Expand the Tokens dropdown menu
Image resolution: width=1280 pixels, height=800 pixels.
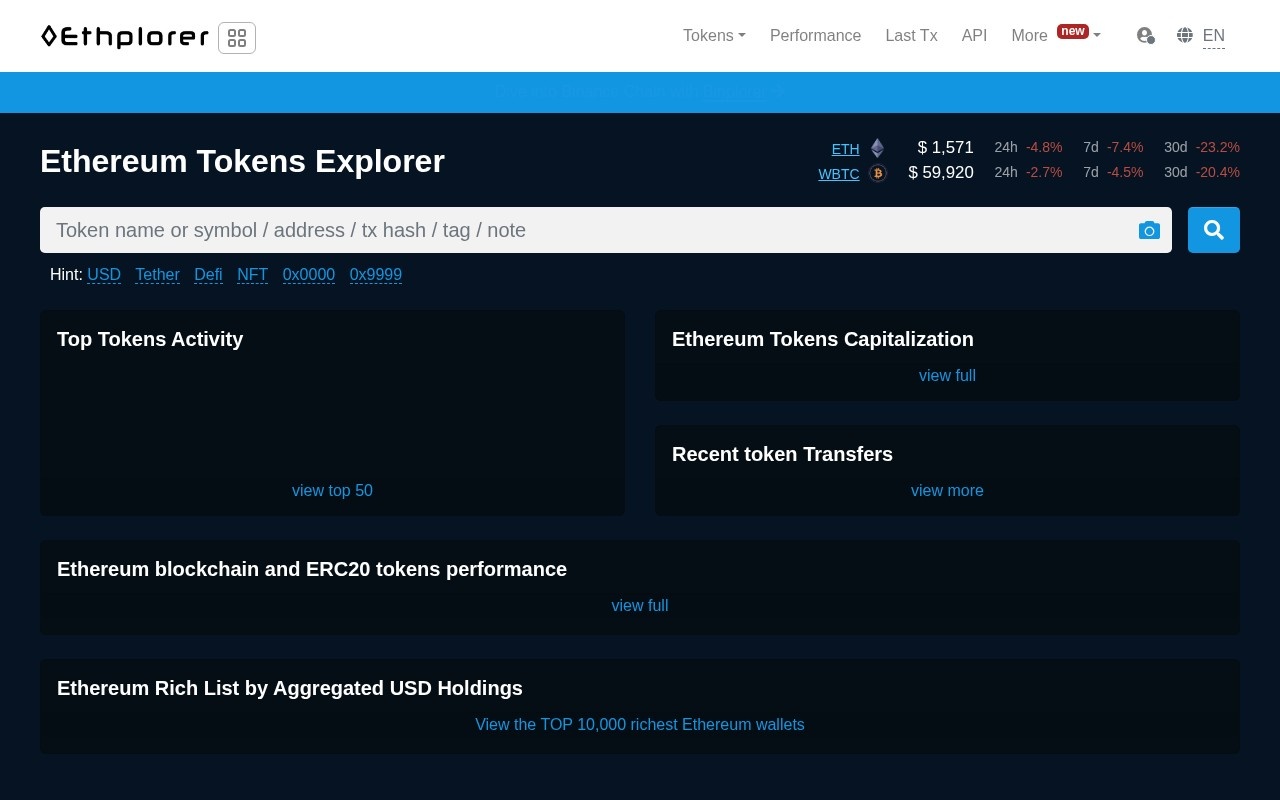point(714,36)
